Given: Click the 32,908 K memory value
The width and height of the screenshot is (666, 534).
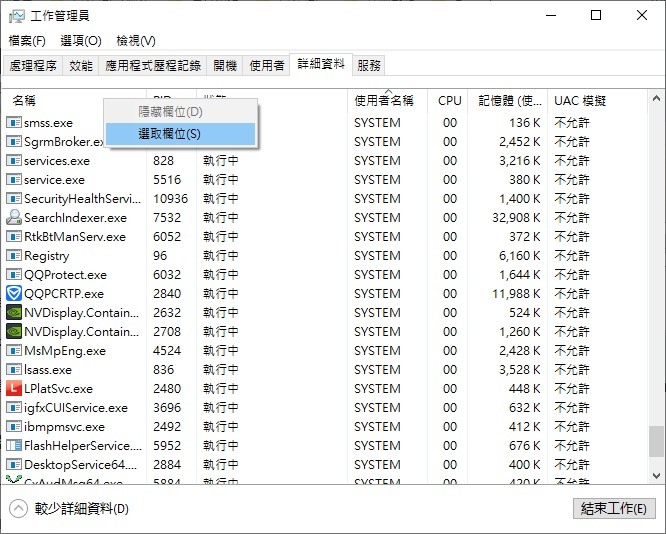Looking at the screenshot, I should point(516,218).
